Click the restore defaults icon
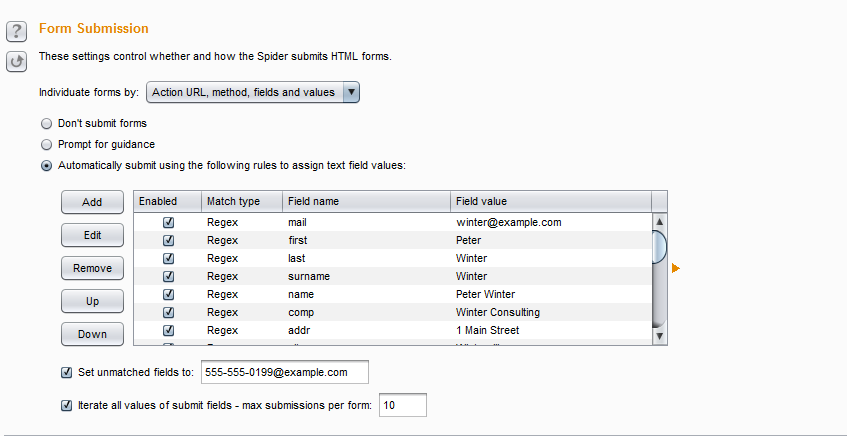Viewport: 847px width, 436px height. point(16,62)
